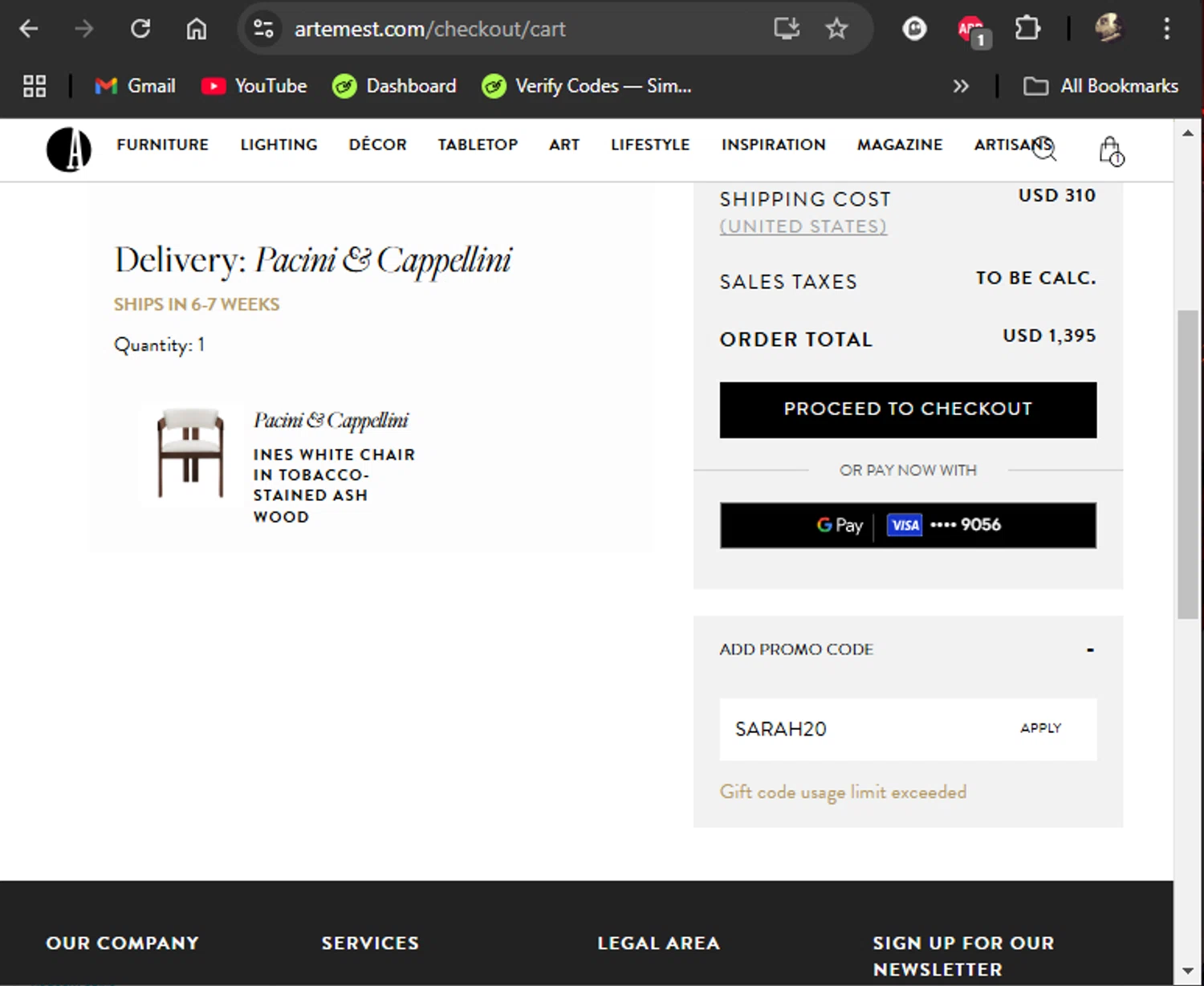Open the Décor menu
Screen dimensions: 1204x986
click(x=377, y=145)
